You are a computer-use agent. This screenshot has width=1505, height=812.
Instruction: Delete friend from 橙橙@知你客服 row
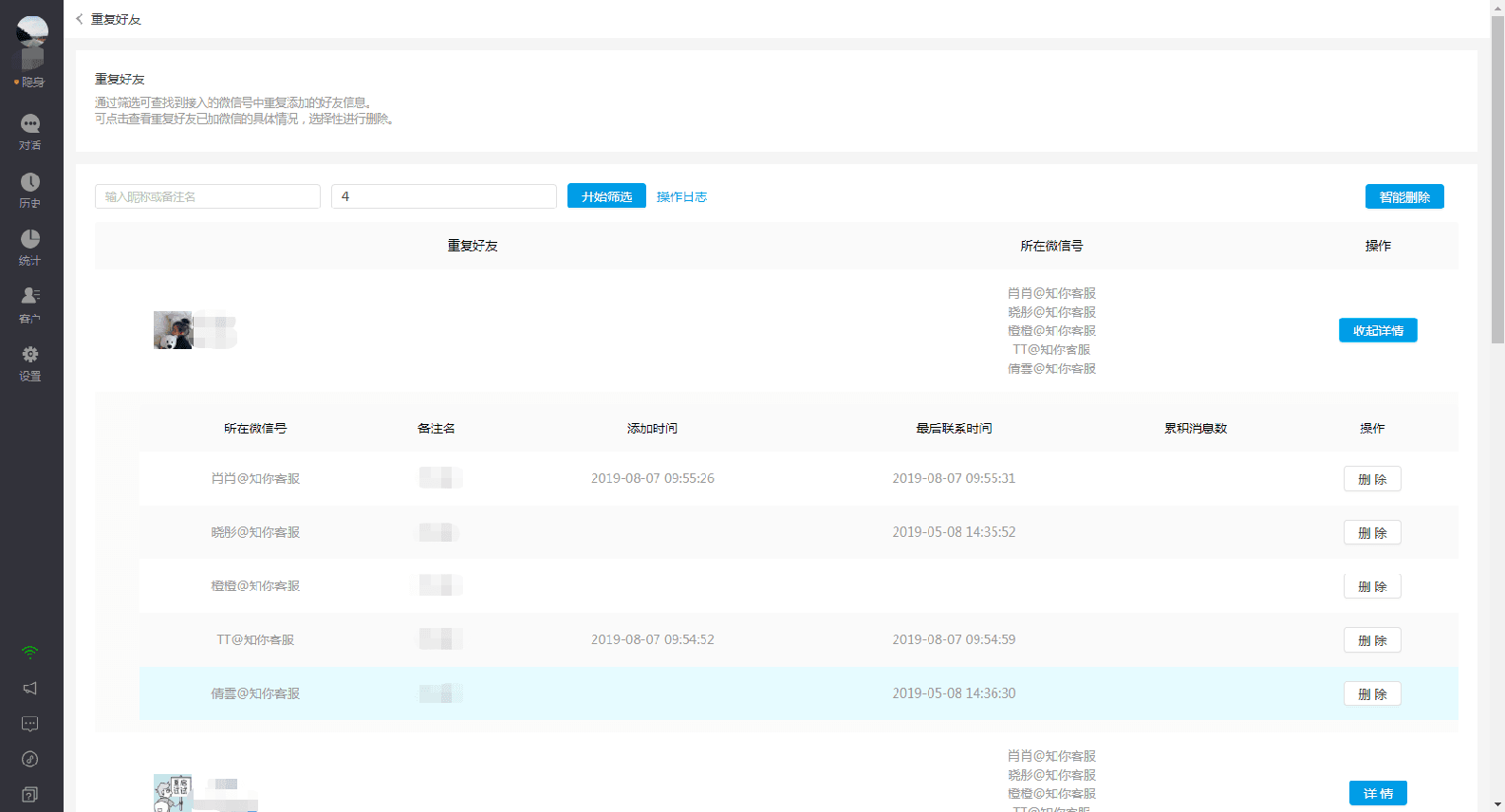[1372, 586]
